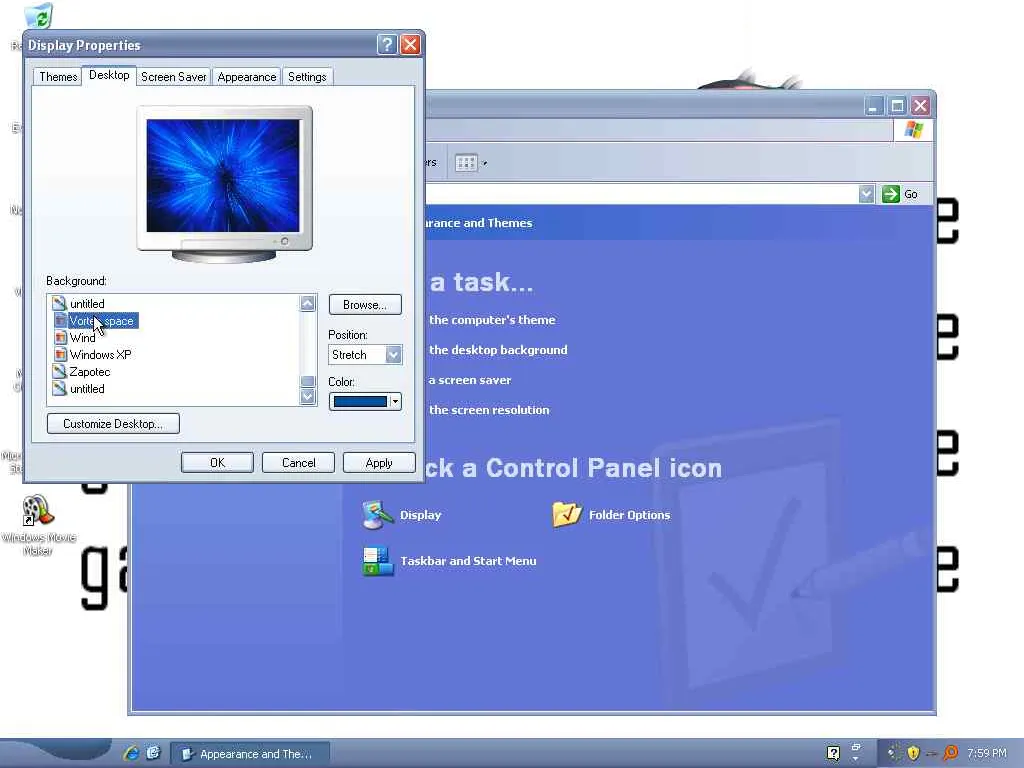Click the dialog Help question mark button
This screenshot has width=1024, height=768.
[x=387, y=44]
